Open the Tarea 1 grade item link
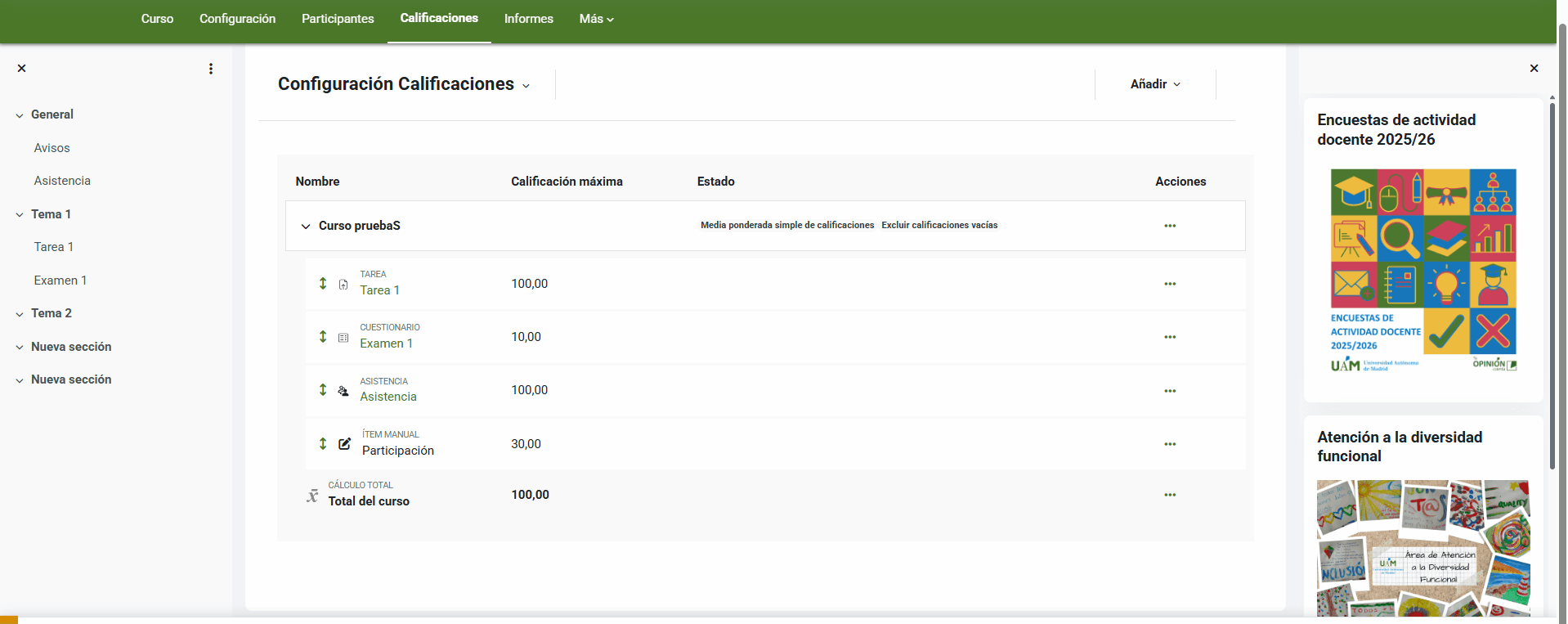The height and width of the screenshot is (624, 1568). tap(379, 290)
